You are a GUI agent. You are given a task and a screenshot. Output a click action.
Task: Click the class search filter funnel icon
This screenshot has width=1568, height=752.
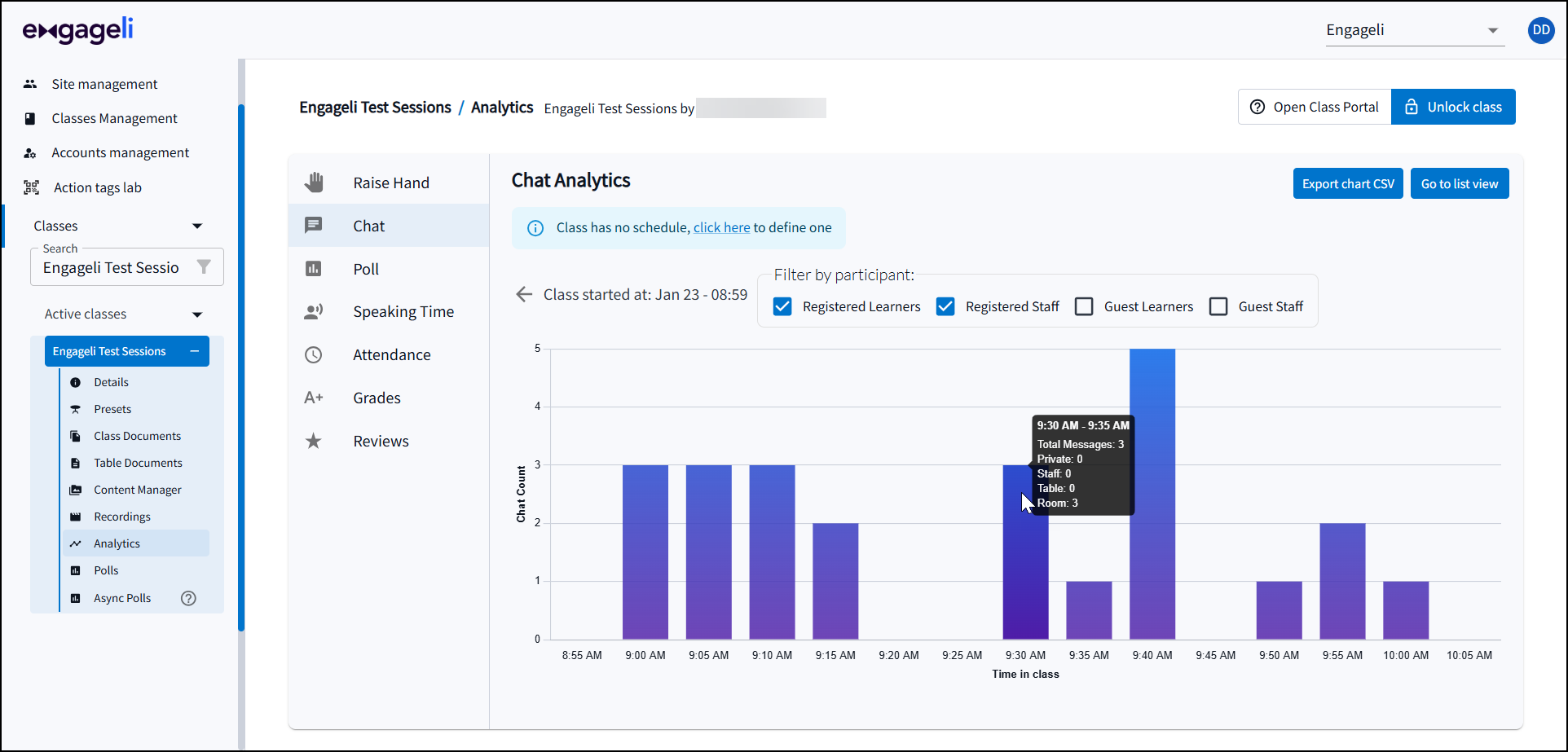point(204,266)
